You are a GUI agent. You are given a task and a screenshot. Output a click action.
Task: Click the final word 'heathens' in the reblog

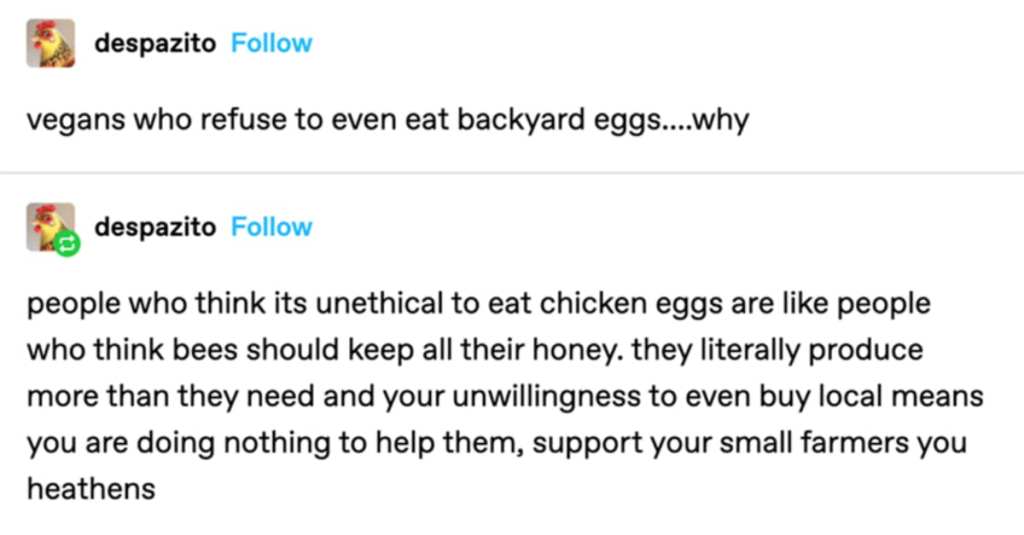tap(91, 489)
